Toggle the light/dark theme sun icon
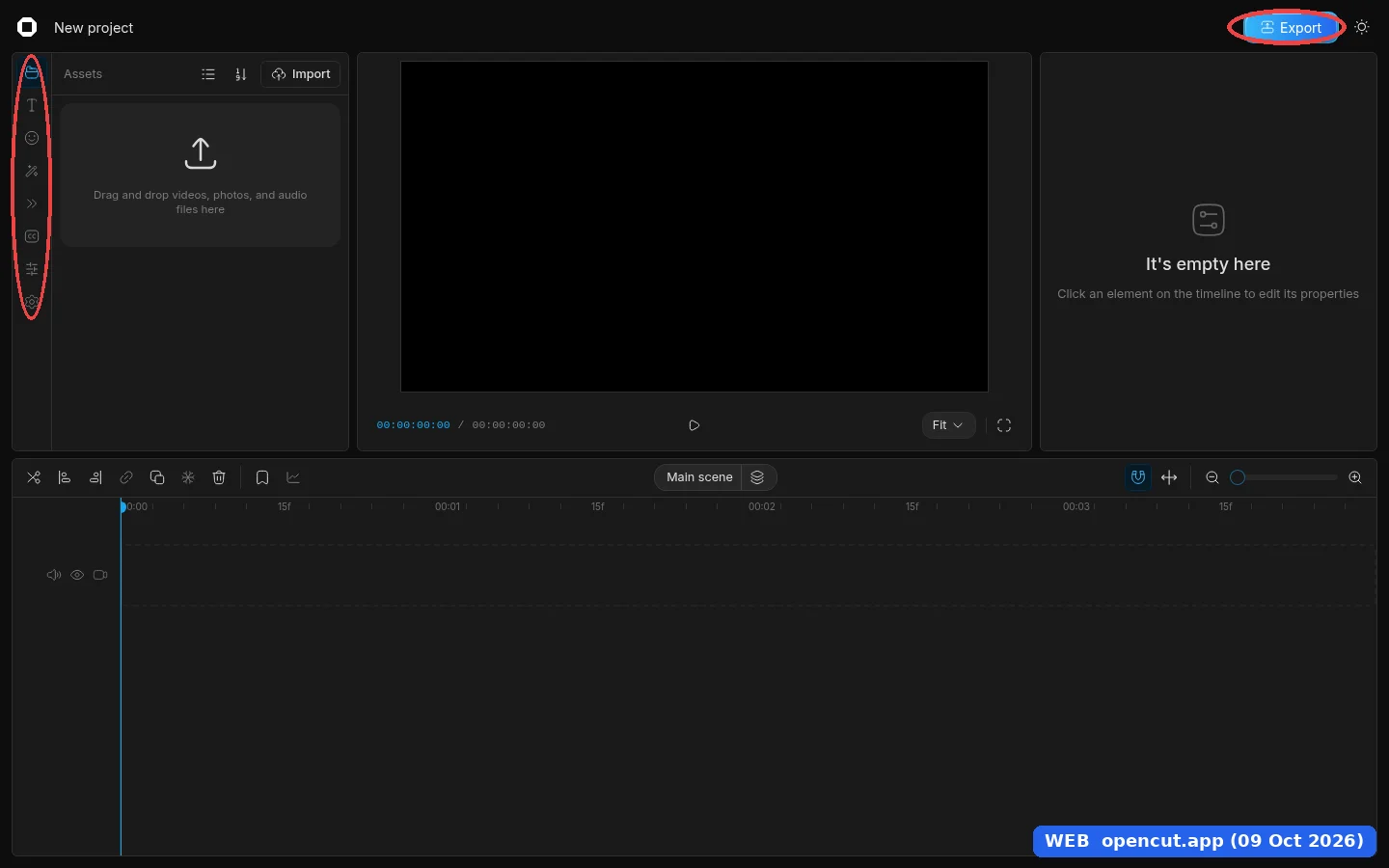This screenshot has width=1389, height=868. coord(1362,27)
